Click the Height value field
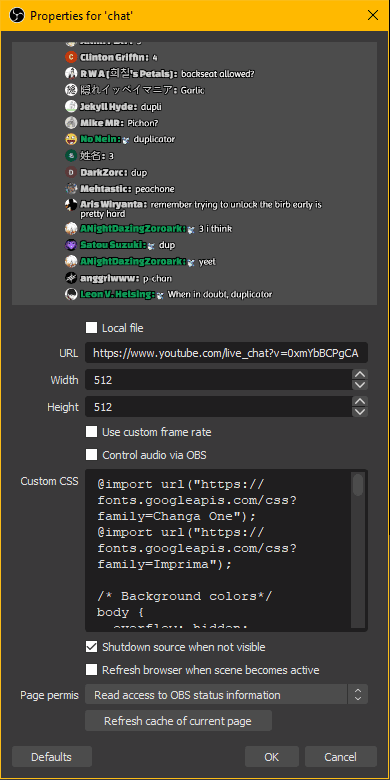Viewport: 390px width, 780px height. 218,407
